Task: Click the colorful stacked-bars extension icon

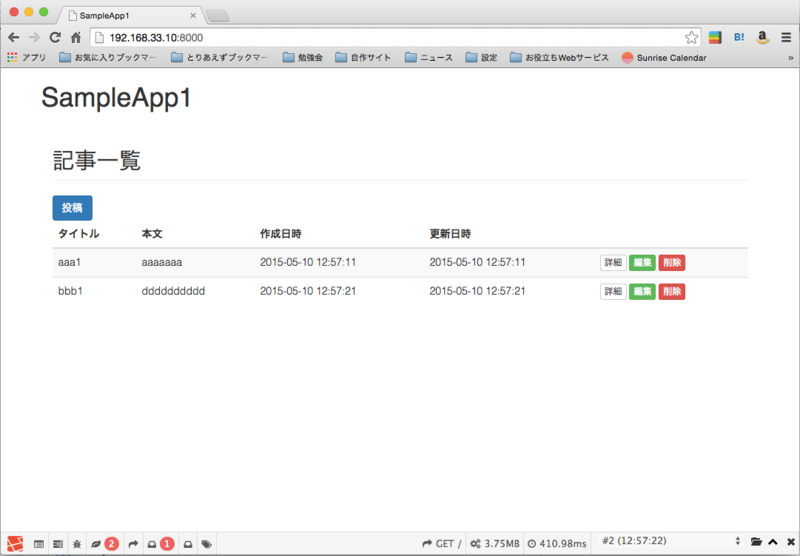Action: tap(715, 37)
